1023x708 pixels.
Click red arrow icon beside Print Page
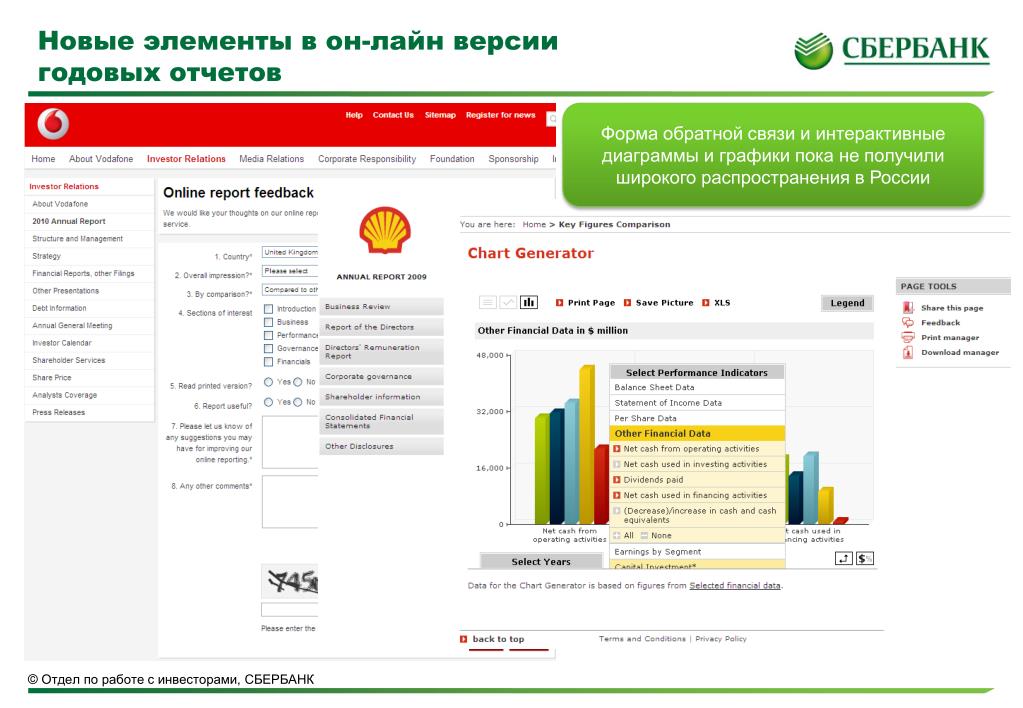(559, 303)
